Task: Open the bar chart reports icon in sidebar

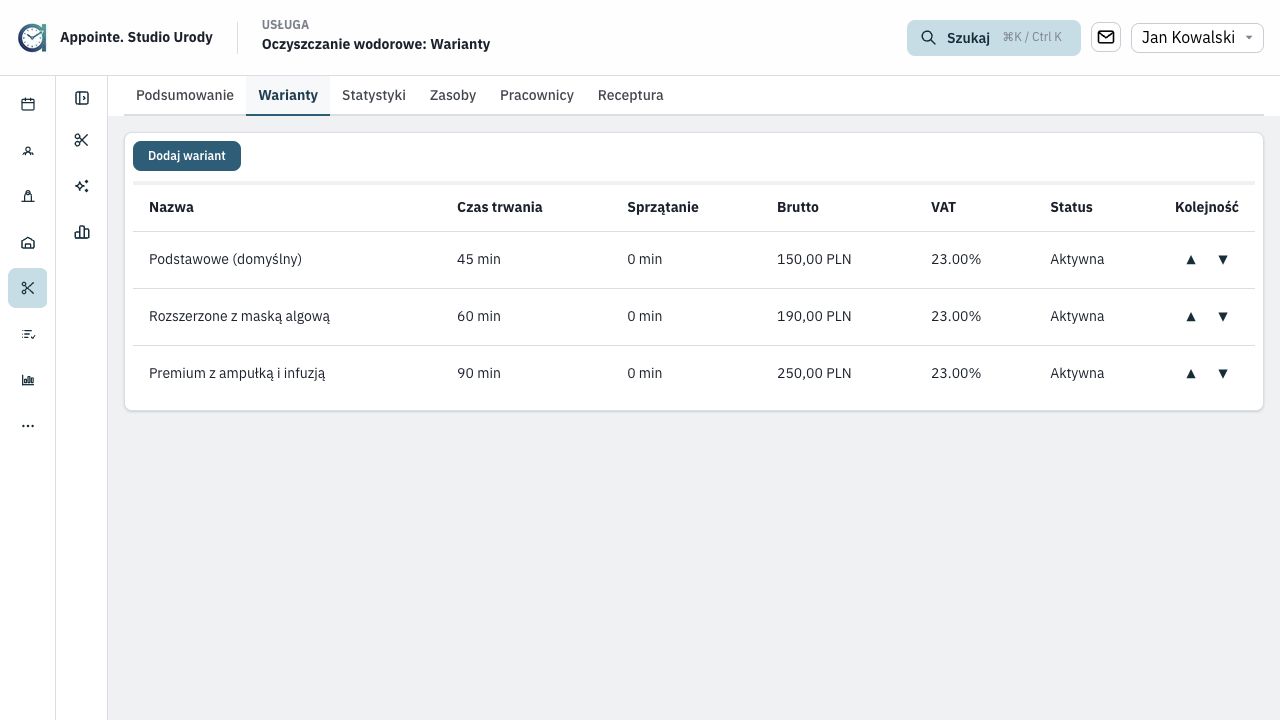Action: click(x=28, y=380)
